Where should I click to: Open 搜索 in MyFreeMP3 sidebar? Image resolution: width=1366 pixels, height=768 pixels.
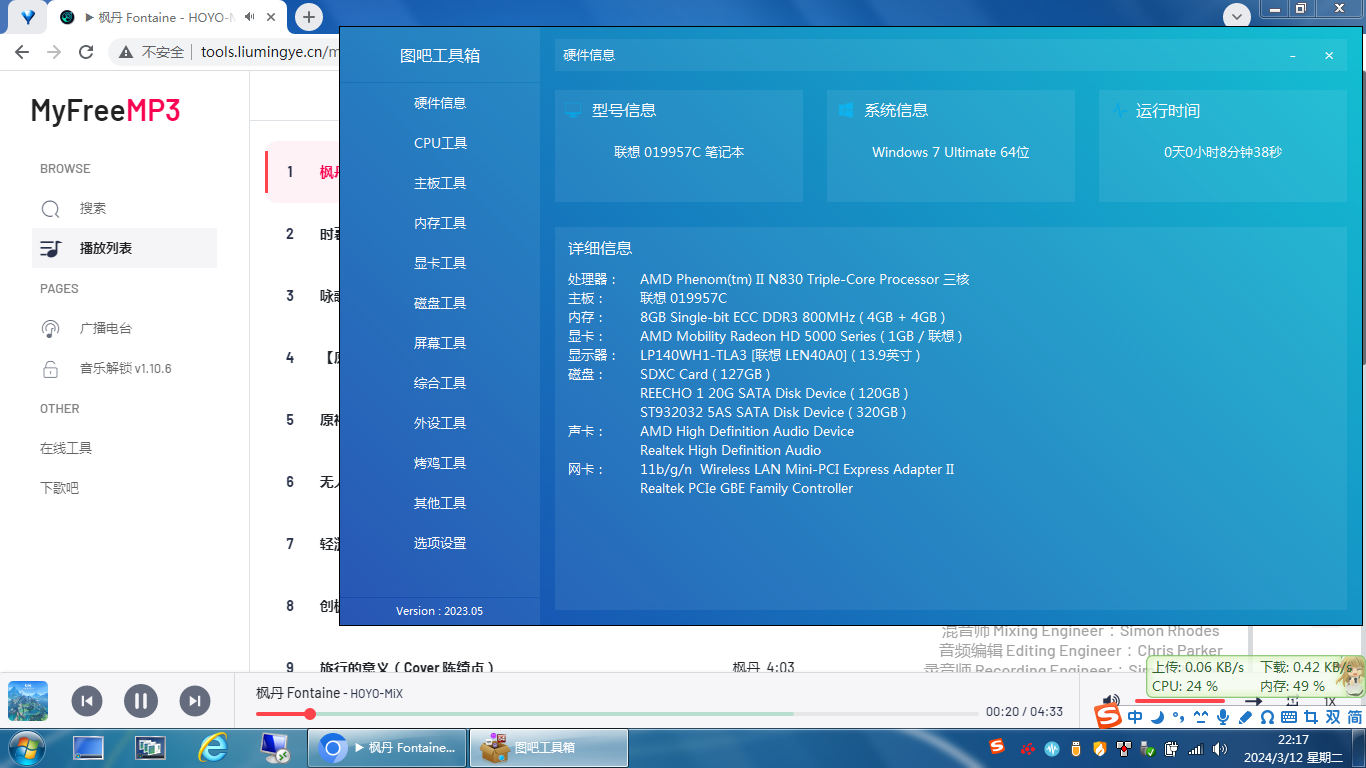124,208
